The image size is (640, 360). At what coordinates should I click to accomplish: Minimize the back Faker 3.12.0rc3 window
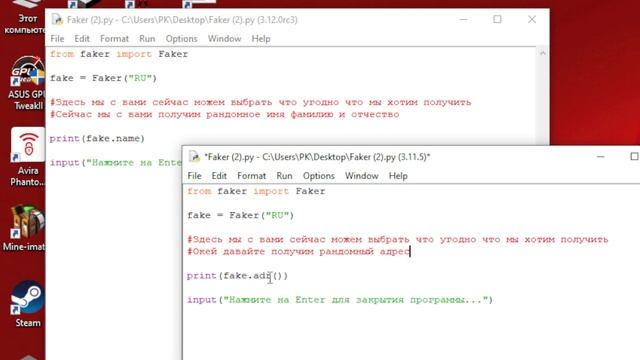tap(463, 20)
